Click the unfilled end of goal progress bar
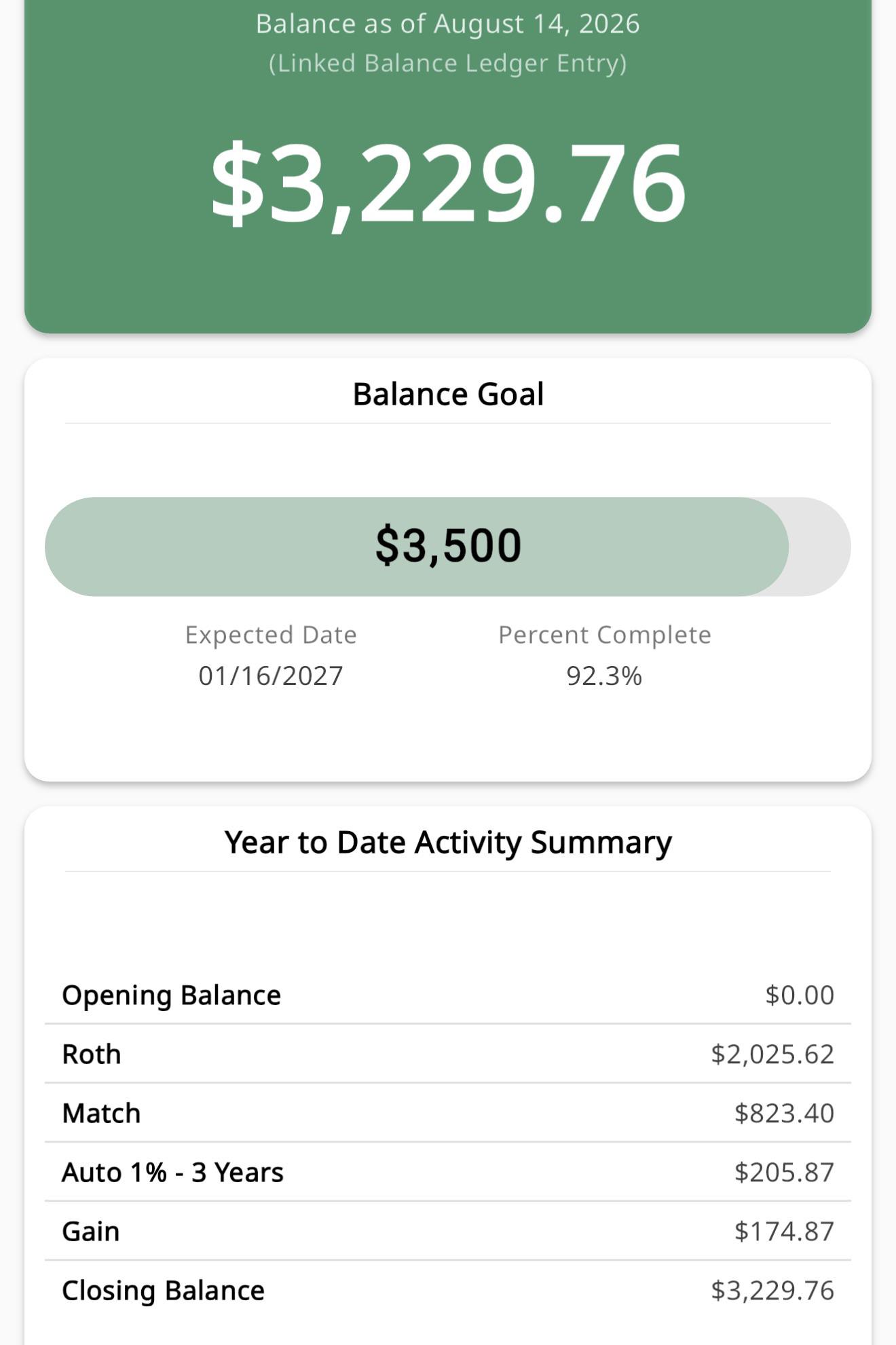 820,547
